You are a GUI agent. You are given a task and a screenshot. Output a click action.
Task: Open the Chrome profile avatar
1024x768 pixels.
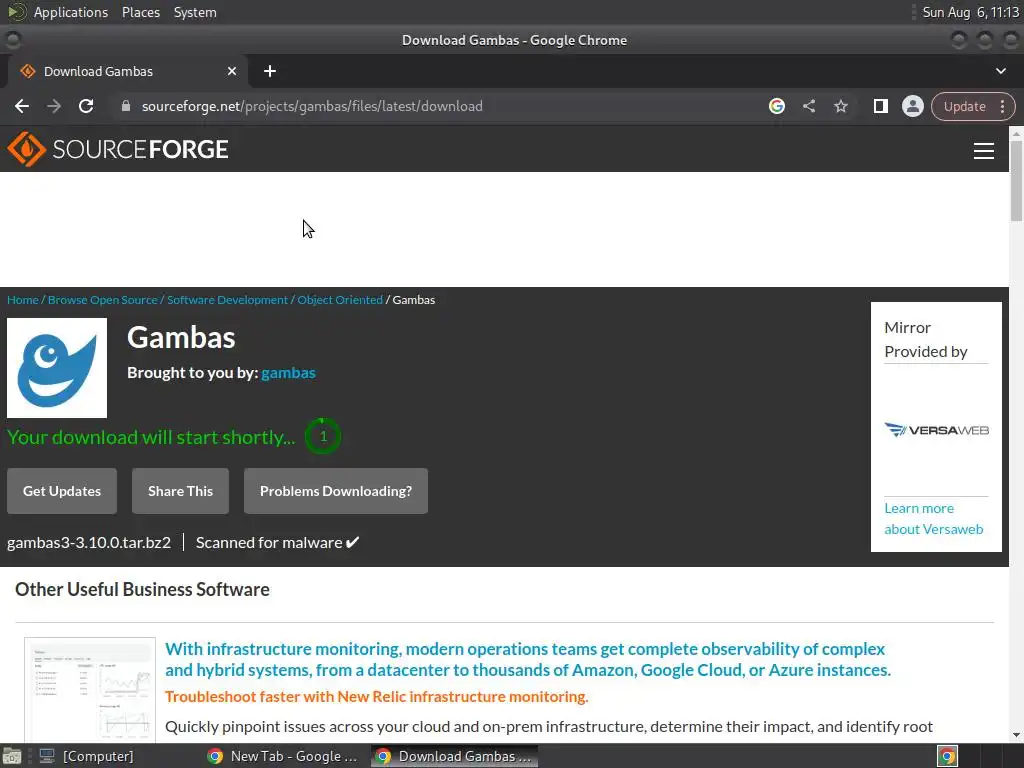(912, 106)
